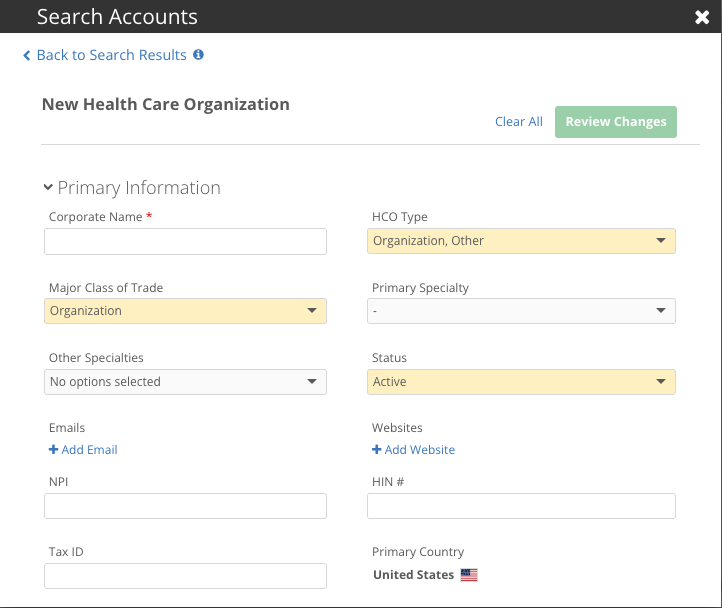Click the plus icon for Add Website
Image resolution: width=722 pixels, height=608 pixels.
[377, 450]
